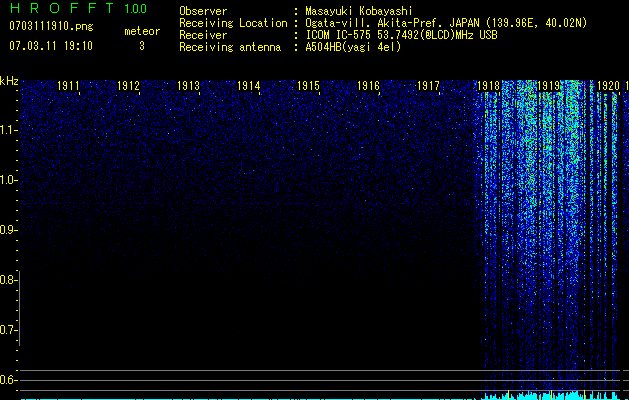Screen dimensions: 629x400
Task: Click the 1913 time marker
Action: pyautogui.click(x=188, y=86)
